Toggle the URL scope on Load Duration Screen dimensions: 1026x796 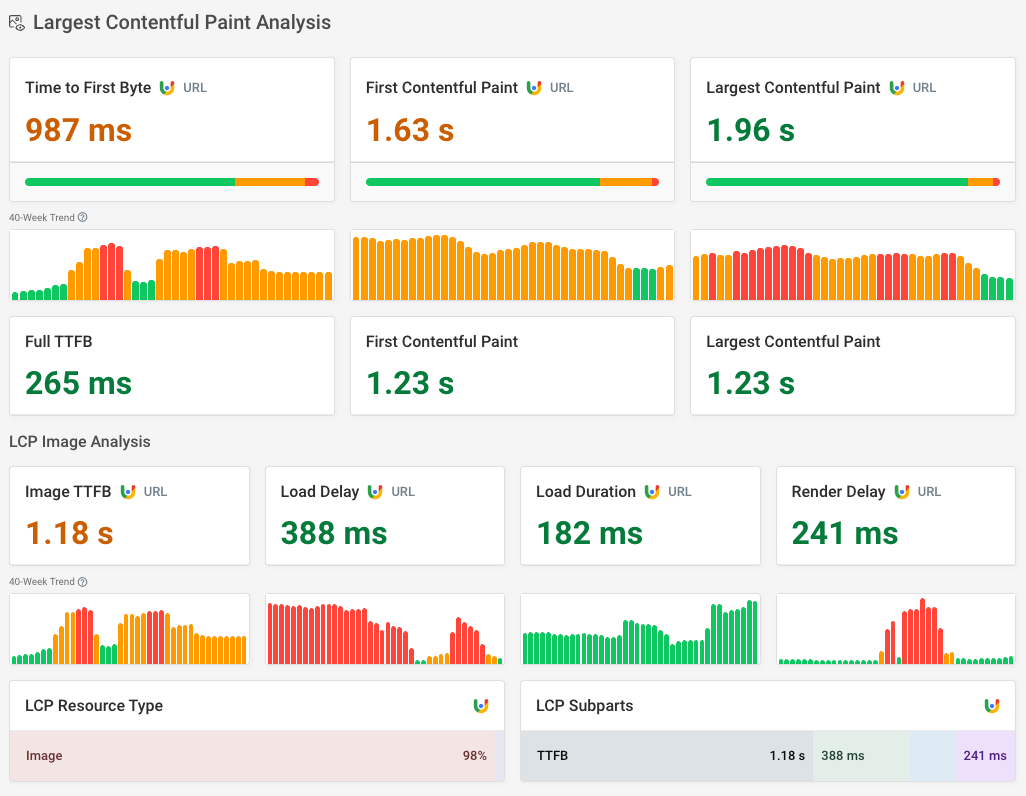click(x=680, y=491)
